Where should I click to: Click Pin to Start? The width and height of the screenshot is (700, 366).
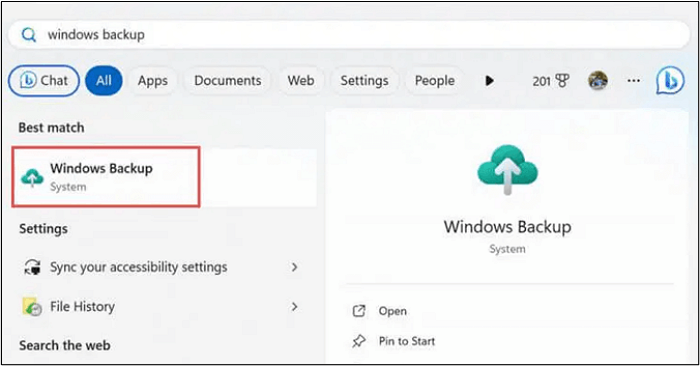point(407,341)
